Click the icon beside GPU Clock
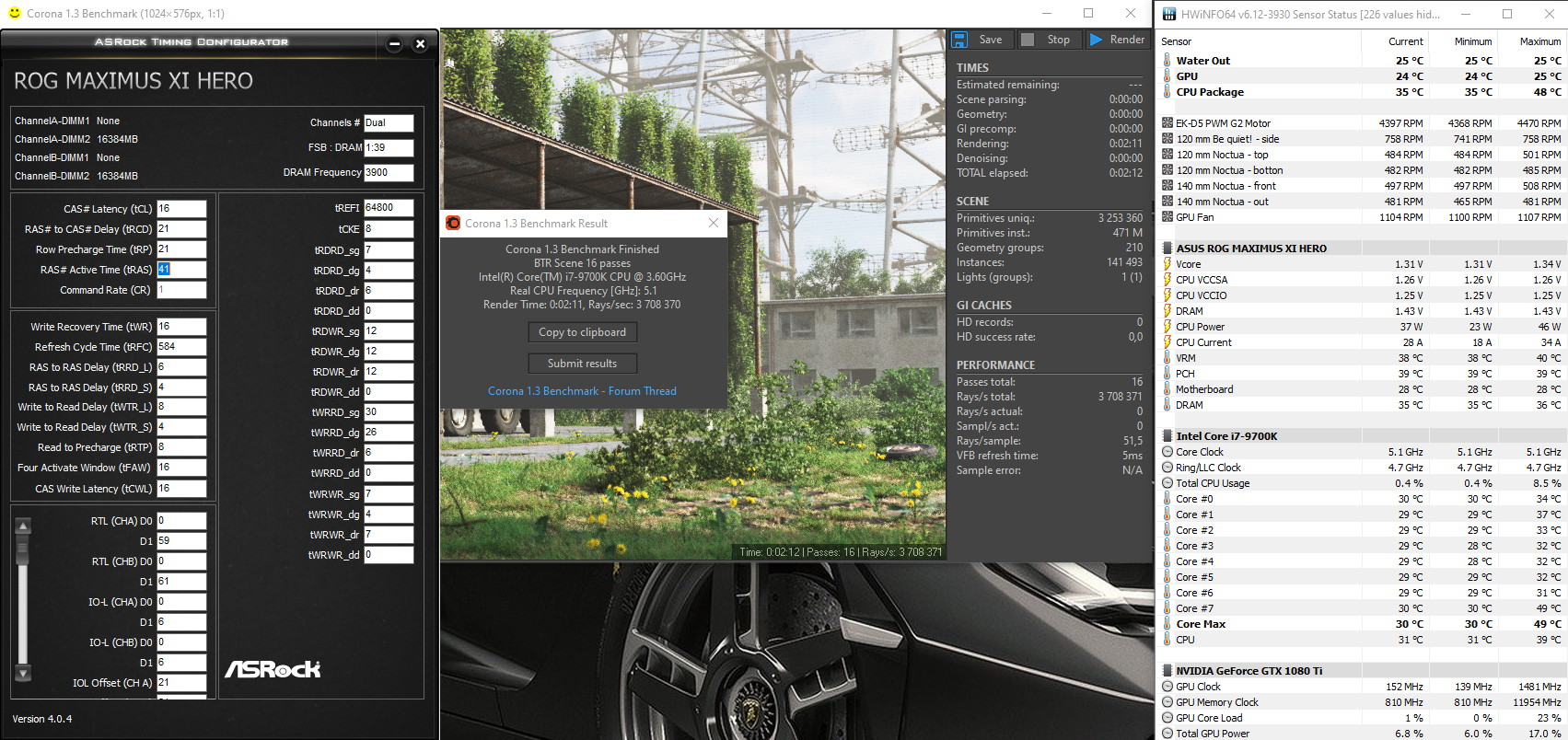Screen dimensions: 1568x740 tap(1167, 687)
